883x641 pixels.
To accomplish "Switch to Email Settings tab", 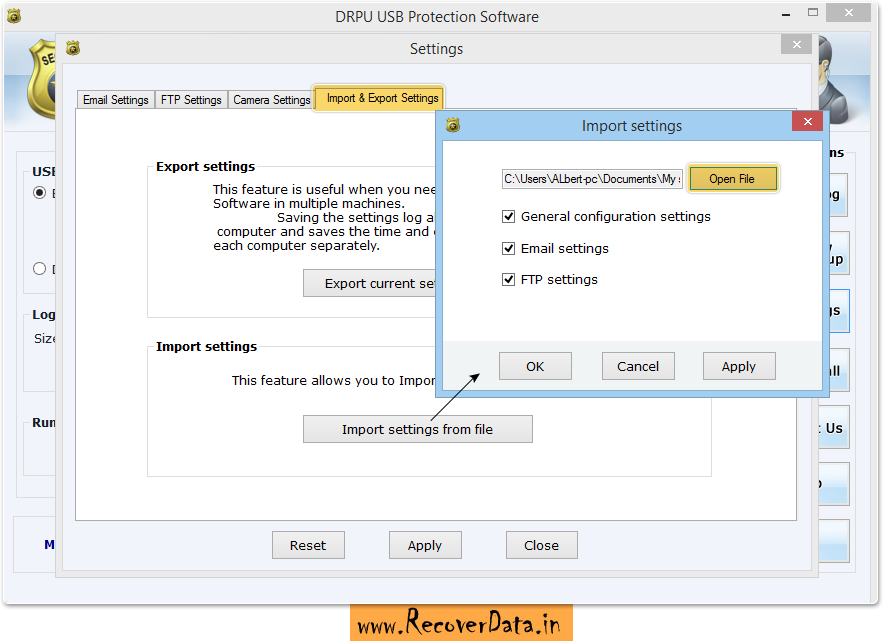I will point(115,100).
